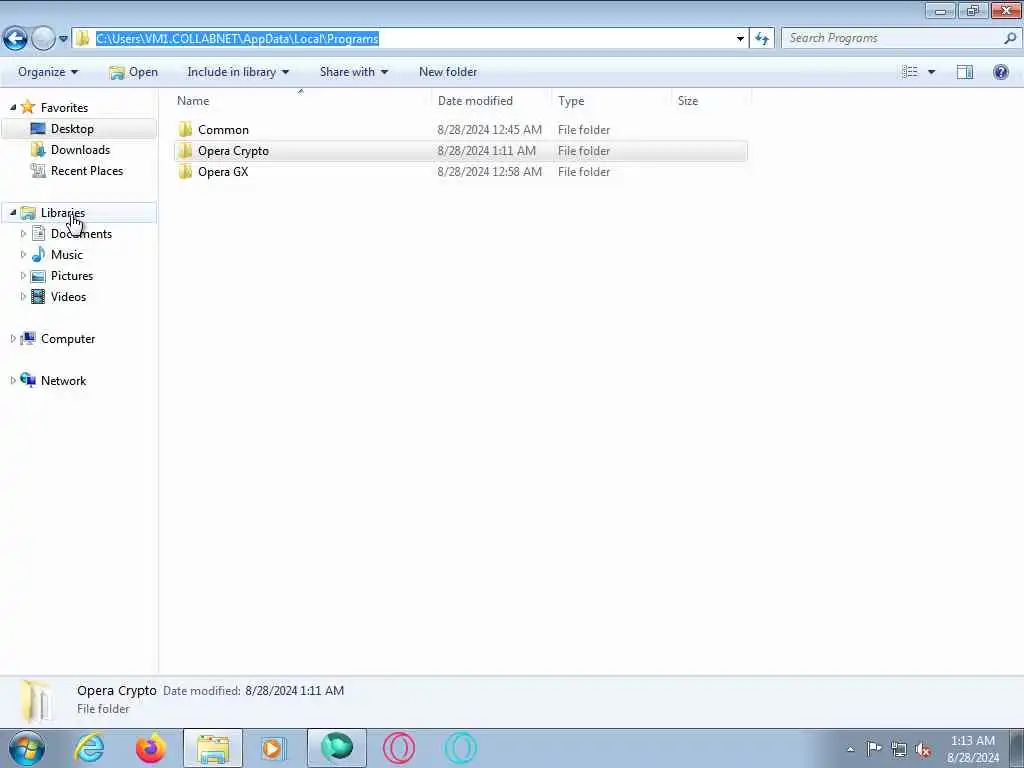The height and width of the screenshot is (768, 1024).
Task: Change the view with the view icon
Action: coord(910,72)
